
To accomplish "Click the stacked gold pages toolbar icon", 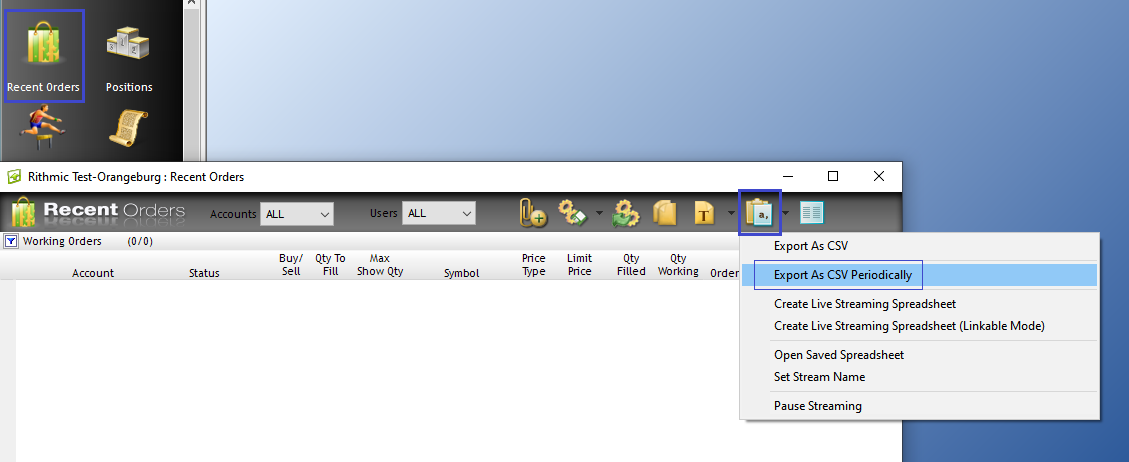I will 665,213.
